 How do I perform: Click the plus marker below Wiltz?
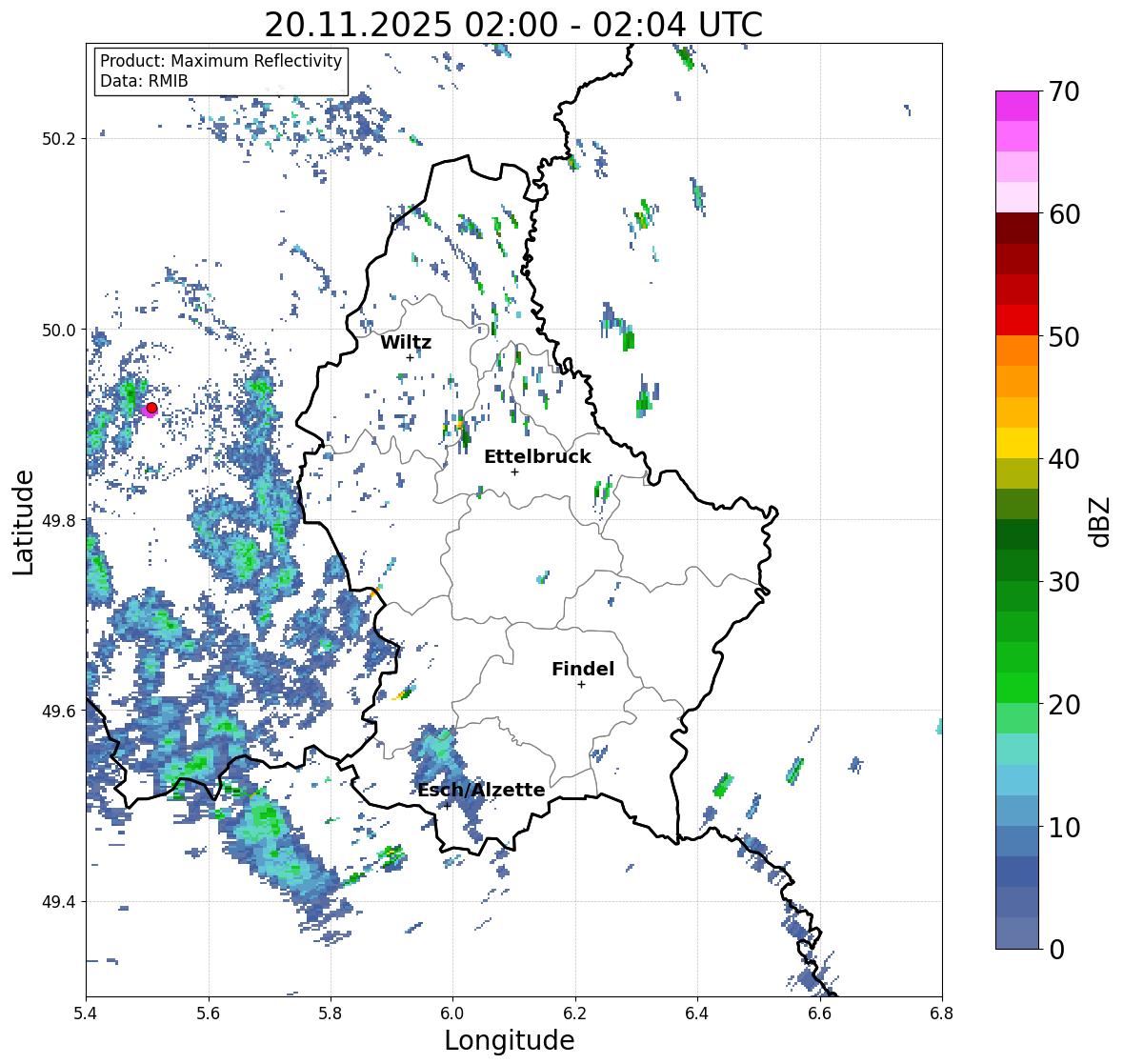(x=410, y=358)
